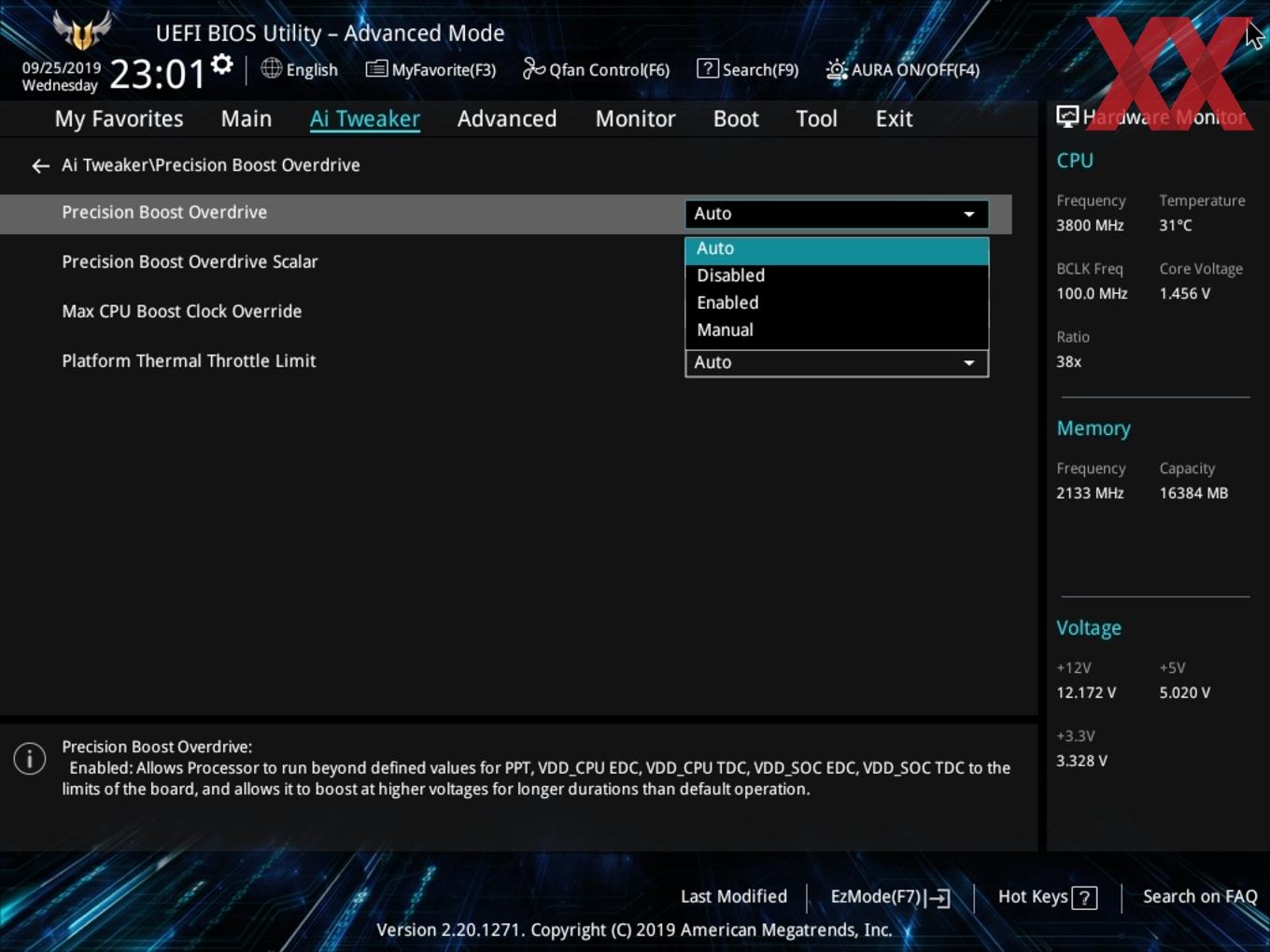This screenshot has width=1270, height=952.
Task: Click the MyFavorite list icon
Action: tap(376, 69)
